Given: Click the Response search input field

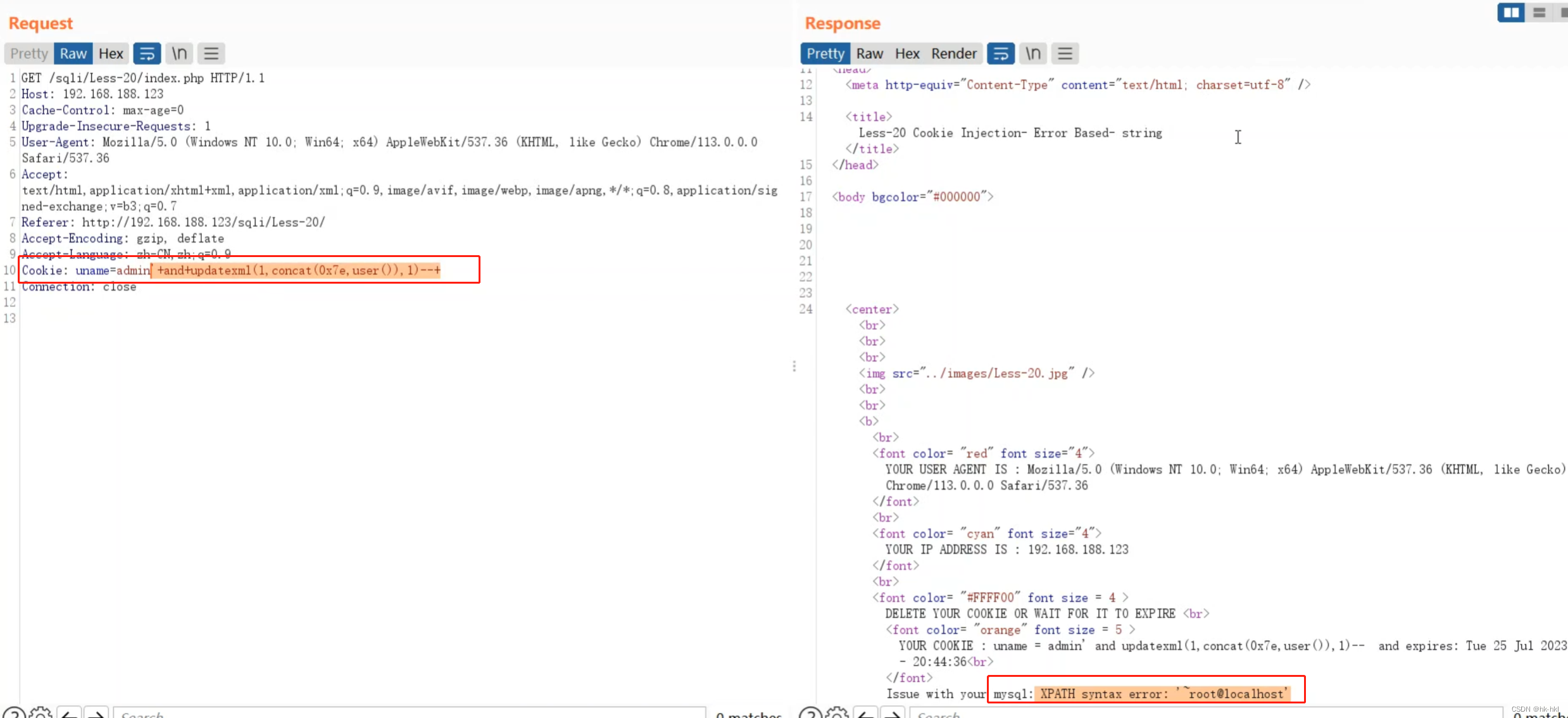Looking at the screenshot, I should (x=1206, y=714).
